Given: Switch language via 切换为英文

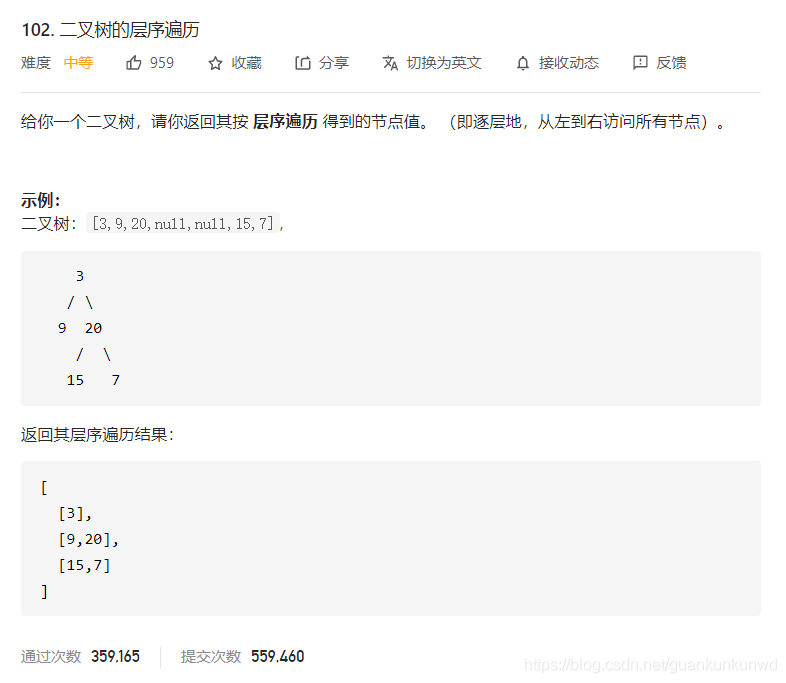Looking at the screenshot, I should point(444,63).
